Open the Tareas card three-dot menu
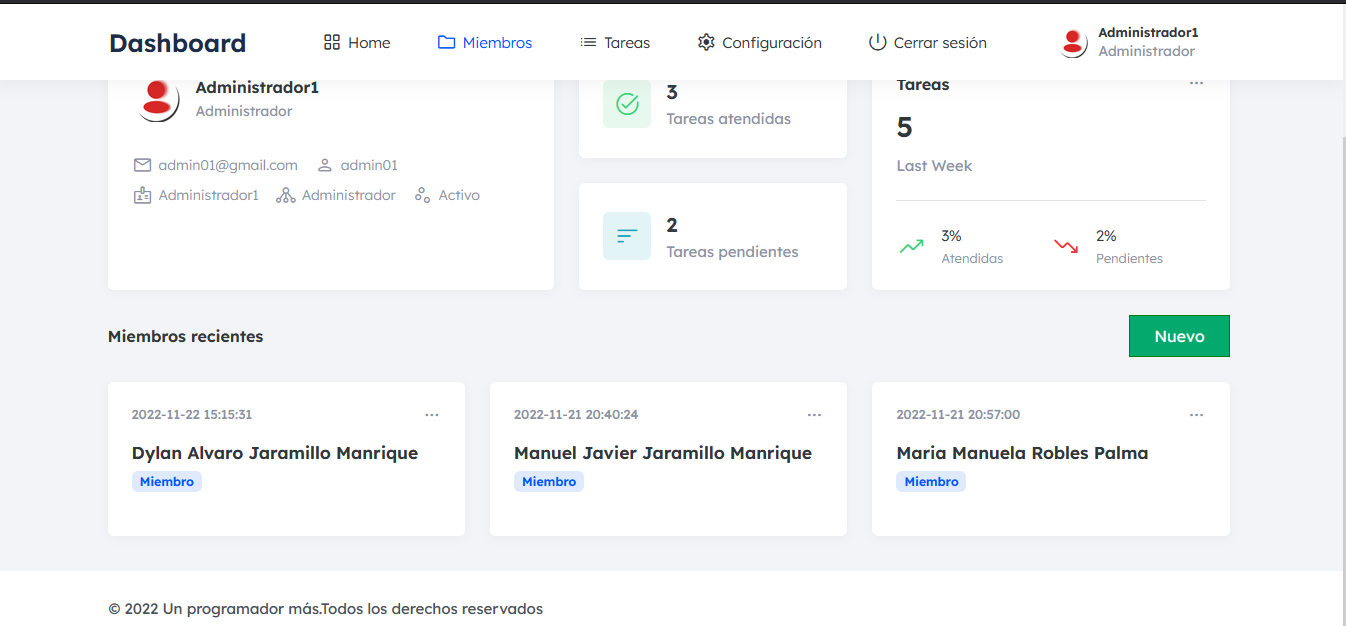Screen dimensions: 1346x626 [1196, 84]
